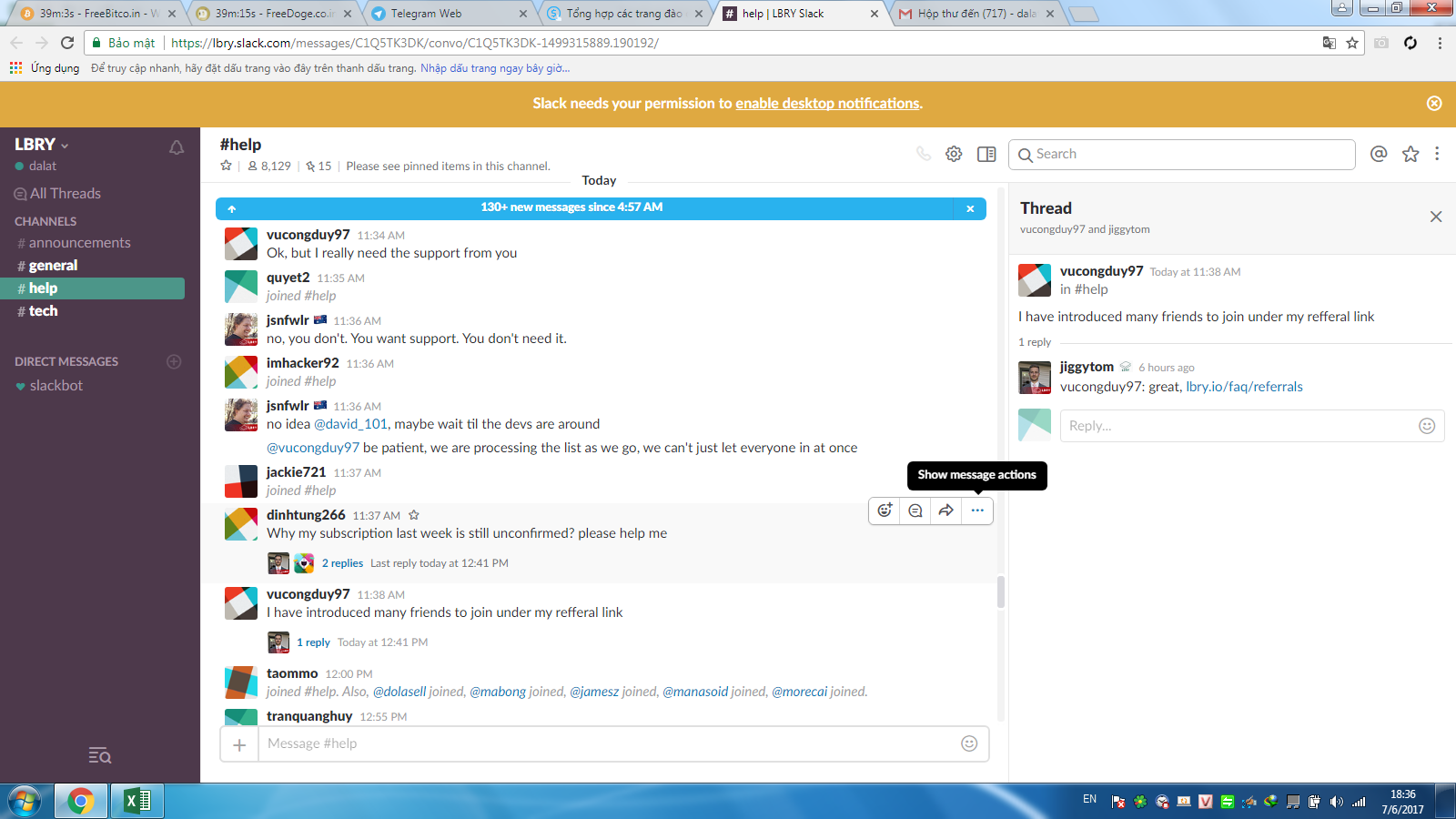View member count 8,129
This screenshot has width=1456, height=819.
pyautogui.click(x=269, y=166)
